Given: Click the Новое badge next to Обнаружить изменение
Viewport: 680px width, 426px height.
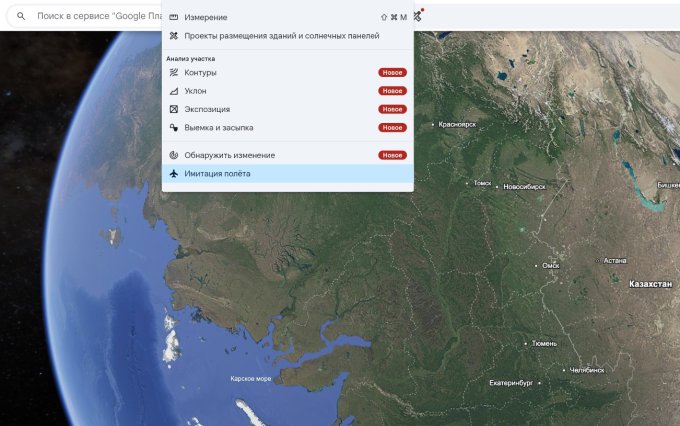Looking at the screenshot, I should point(392,155).
